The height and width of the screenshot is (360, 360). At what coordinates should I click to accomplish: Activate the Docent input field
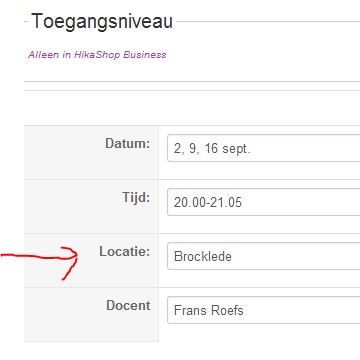click(x=263, y=310)
